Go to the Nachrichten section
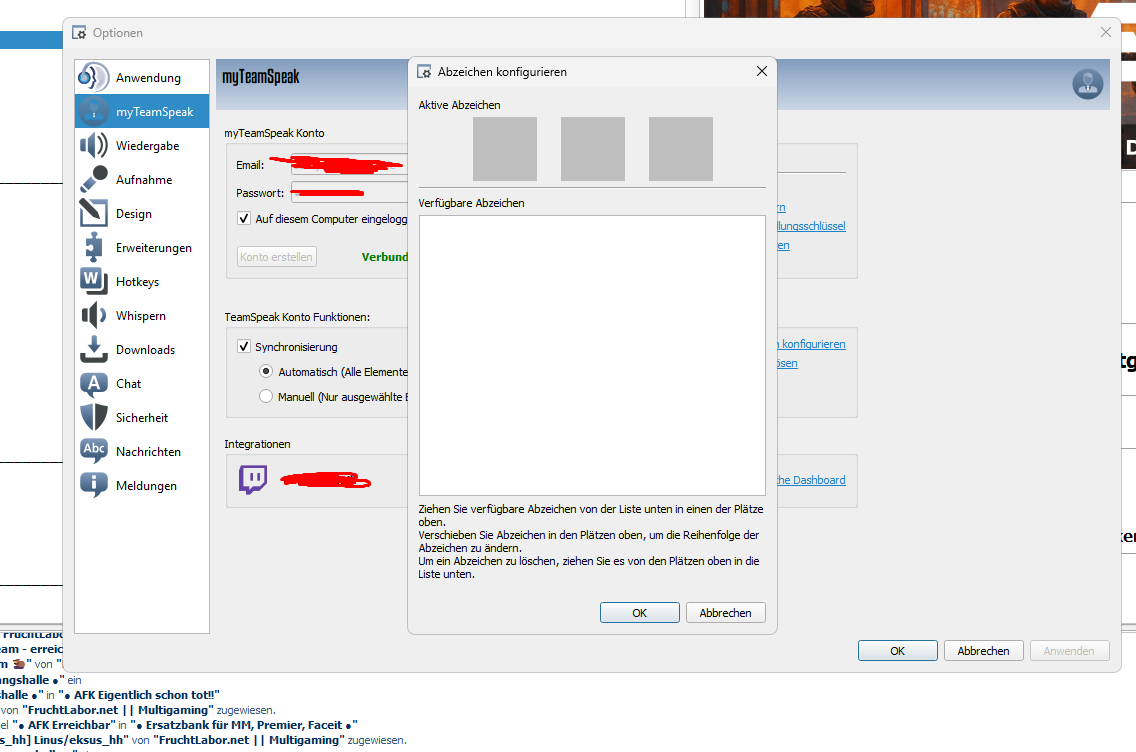Viewport: 1136px width, 752px height. coord(147,452)
